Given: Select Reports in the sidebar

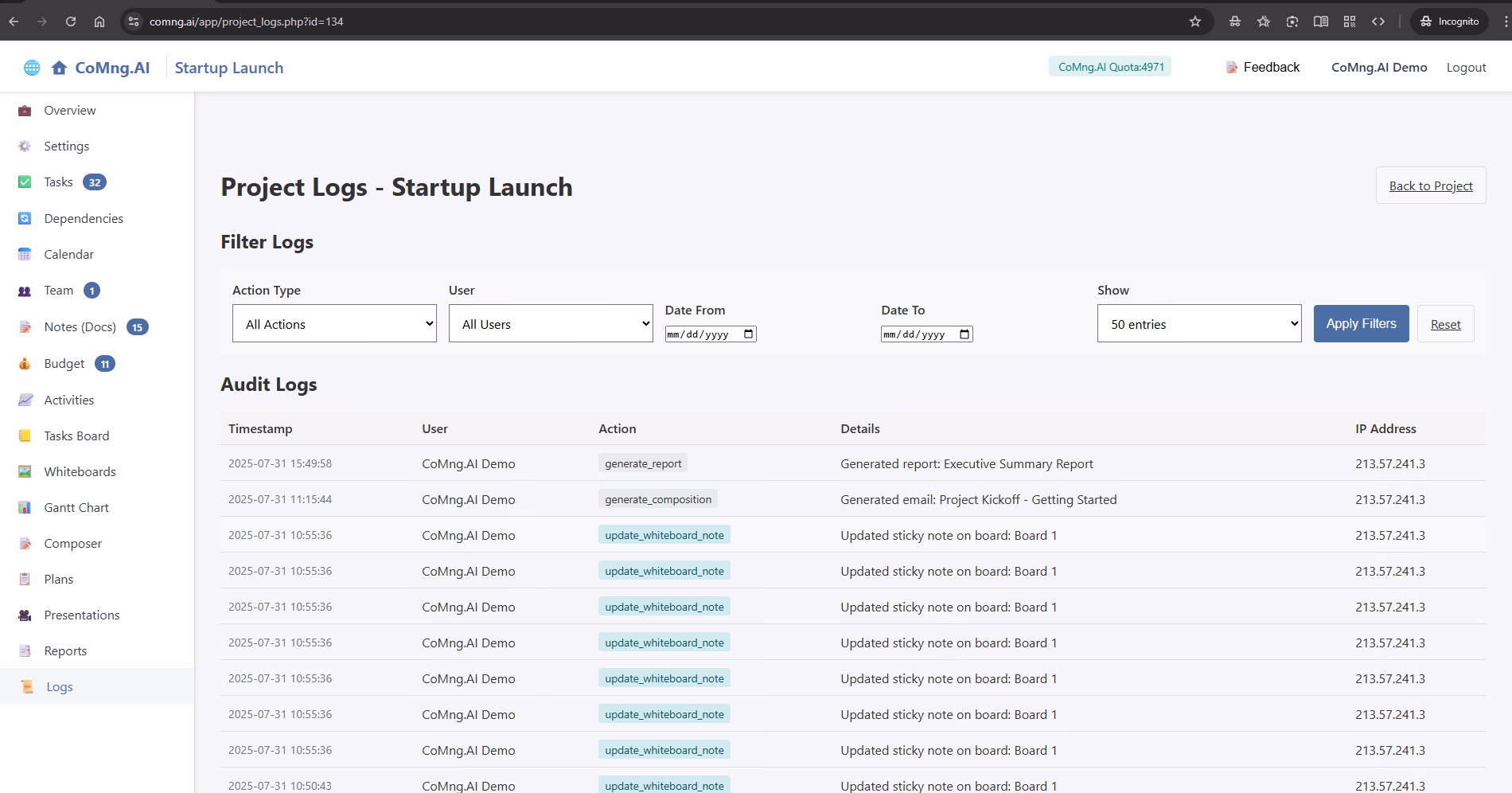Looking at the screenshot, I should tap(65, 651).
